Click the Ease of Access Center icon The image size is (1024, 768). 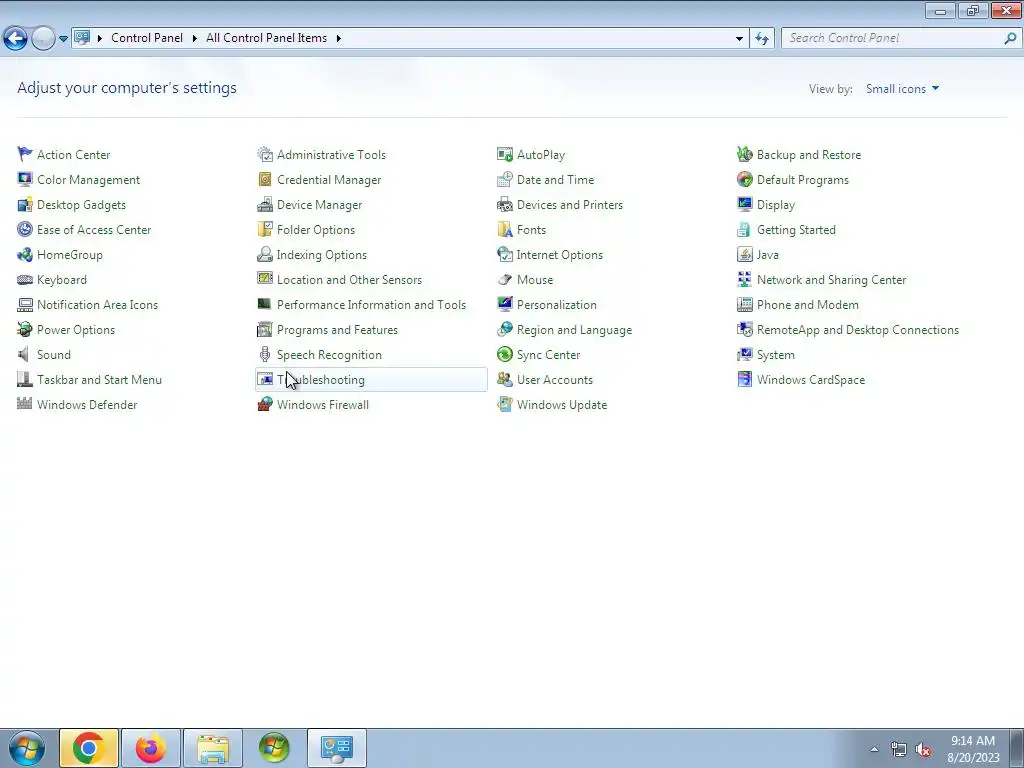pyautogui.click(x=25, y=229)
